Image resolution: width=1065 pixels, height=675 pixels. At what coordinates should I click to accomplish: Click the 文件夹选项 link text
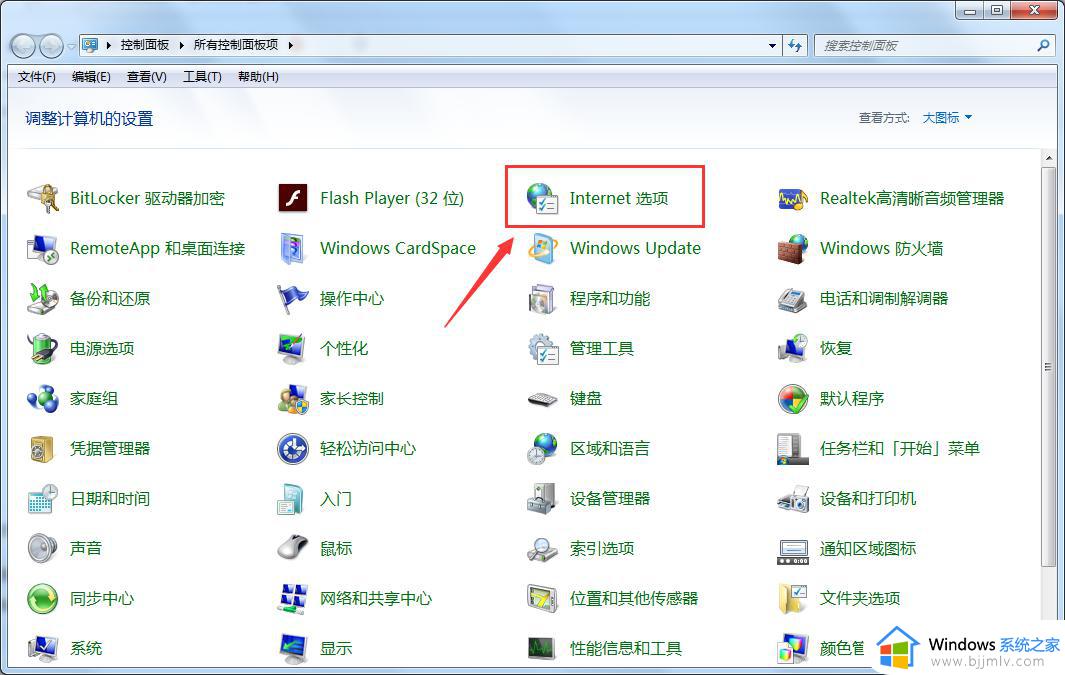point(859,599)
